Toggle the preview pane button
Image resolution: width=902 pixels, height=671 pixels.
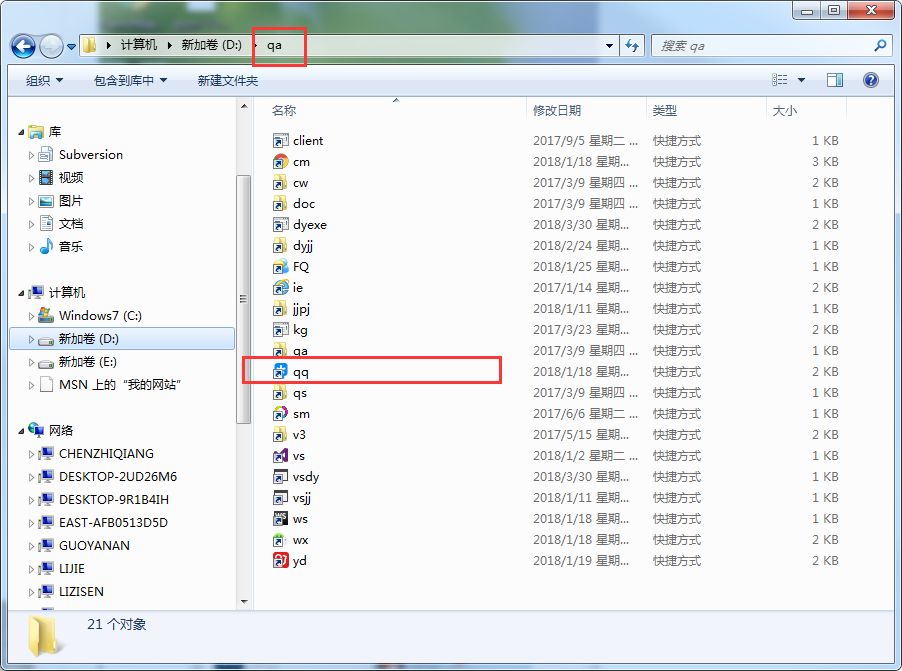(835, 80)
